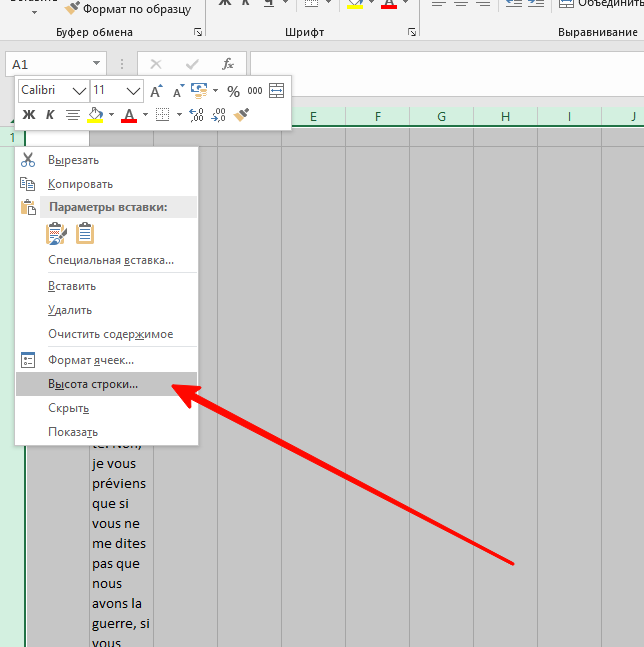Select Высота строки... menu item
This screenshot has height=647, width=644.
click(x=106, y=384)
